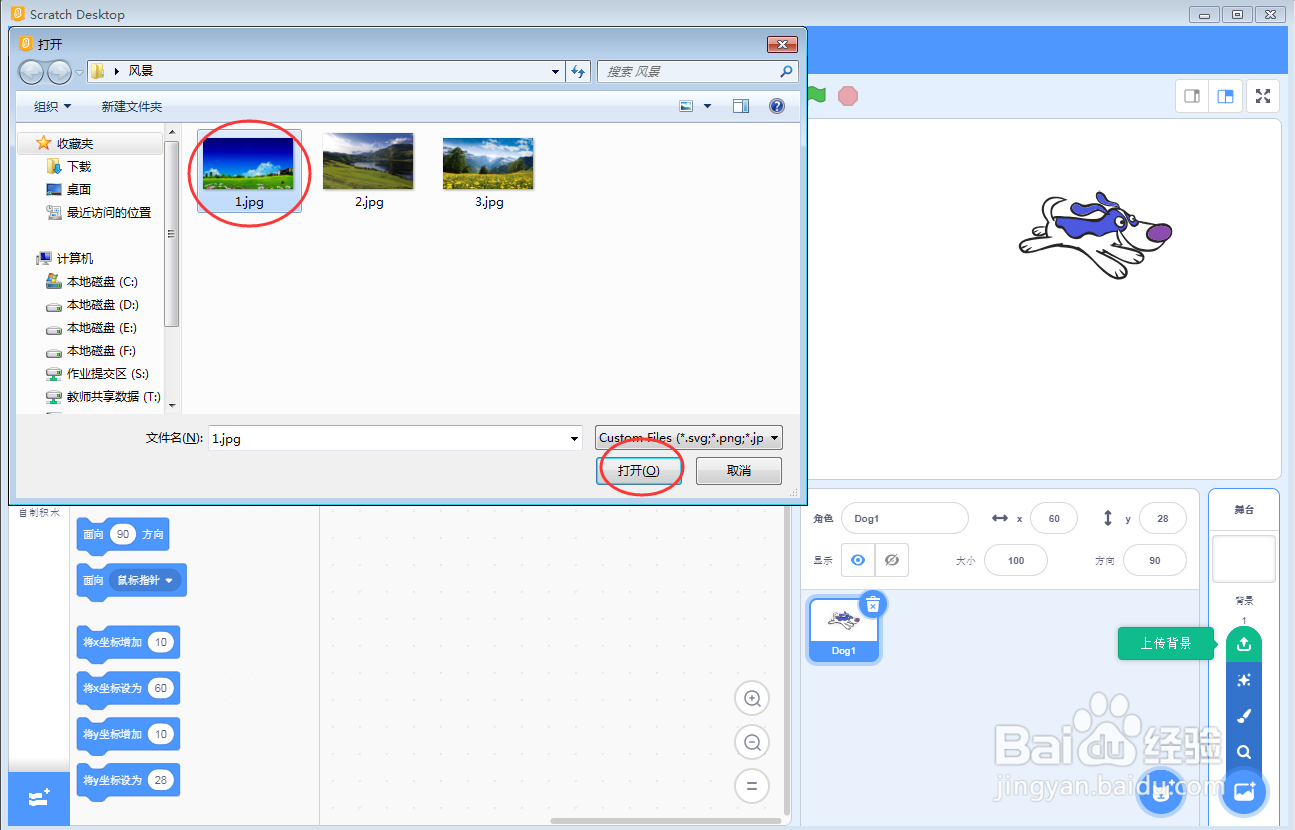Click the 方向 direction field 90
Screen dimensions: 1295x830
(1155, 561)
